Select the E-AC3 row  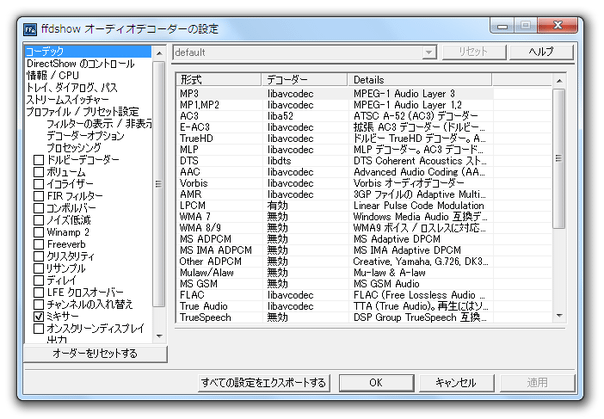pos(335,127)
